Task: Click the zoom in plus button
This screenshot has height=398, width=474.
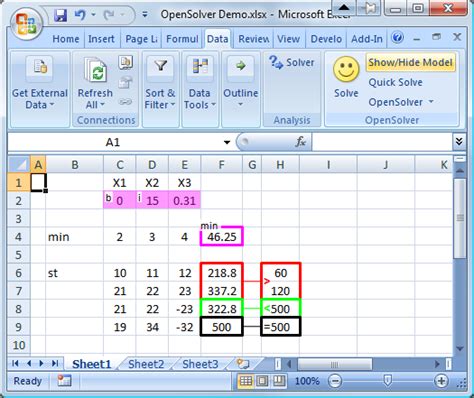Action: 441,381
